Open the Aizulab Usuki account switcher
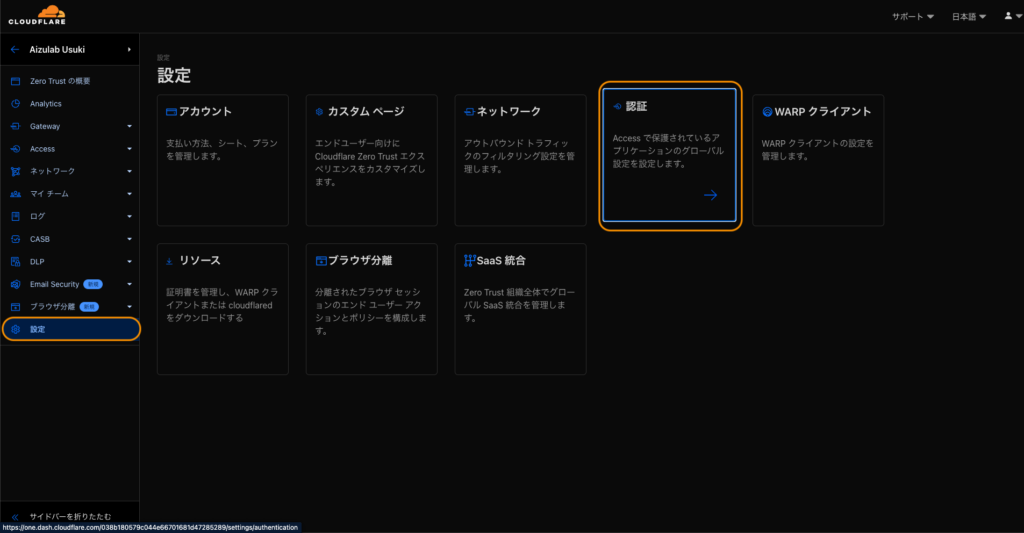The height and width of the screenshot is (533, 1024). click(70, 50)
